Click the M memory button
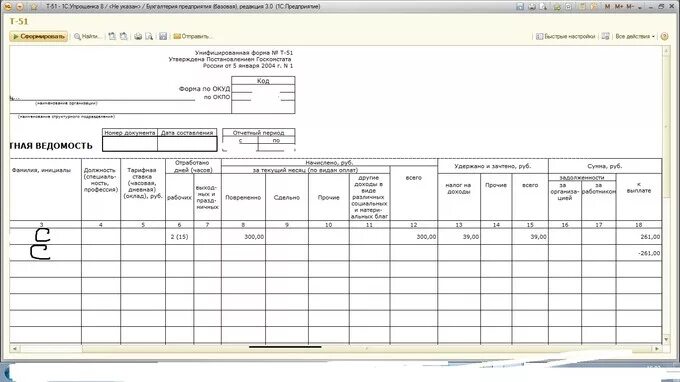Screen dimensions: 680x382 pyautogui.click(x=607, y=7)
